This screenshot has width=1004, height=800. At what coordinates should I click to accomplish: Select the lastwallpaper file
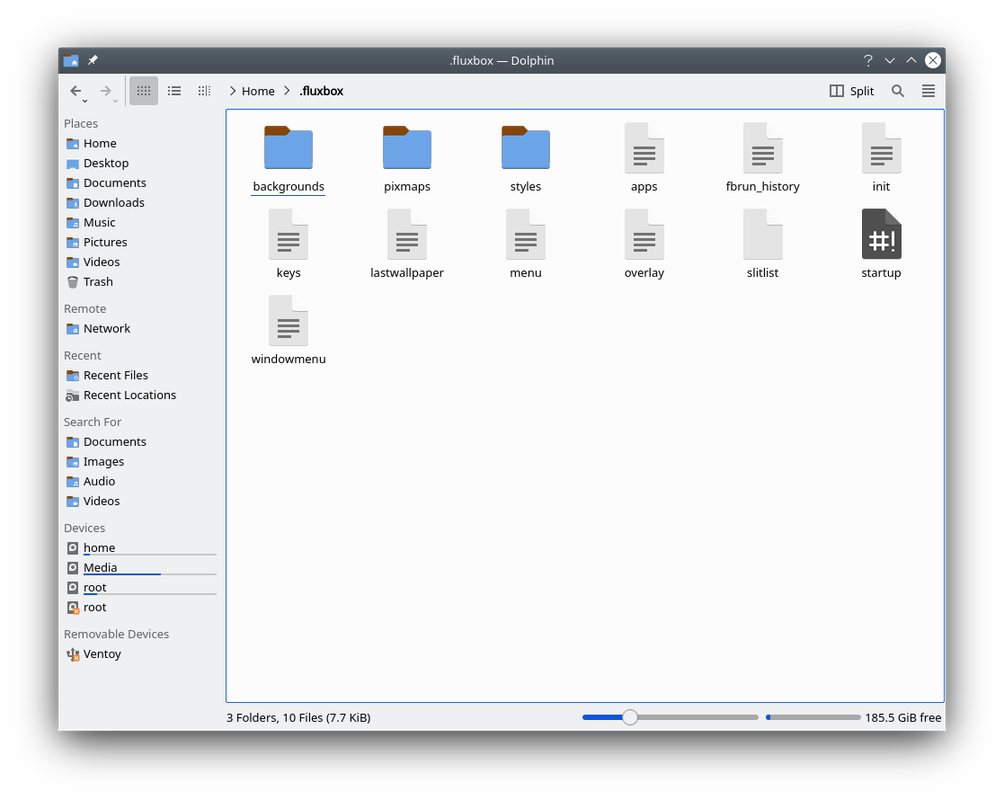click(407, 244)
